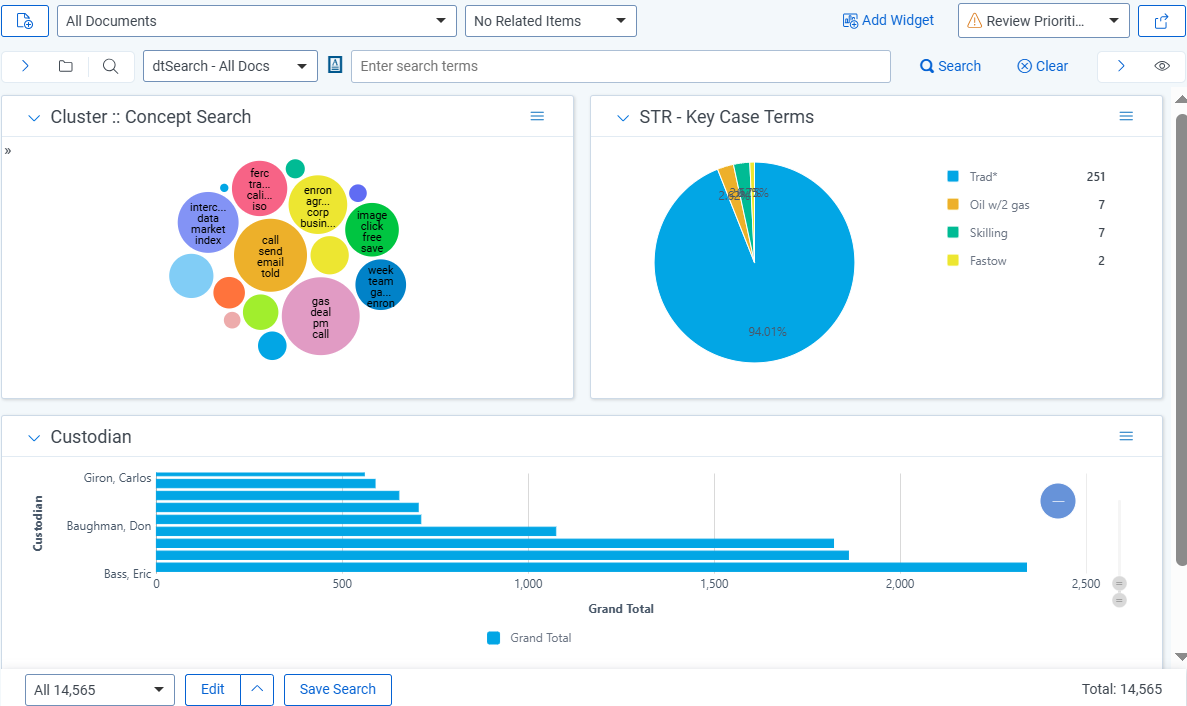
Task: Click the Bass, Eric bar
Action: (x=591, y=568)
